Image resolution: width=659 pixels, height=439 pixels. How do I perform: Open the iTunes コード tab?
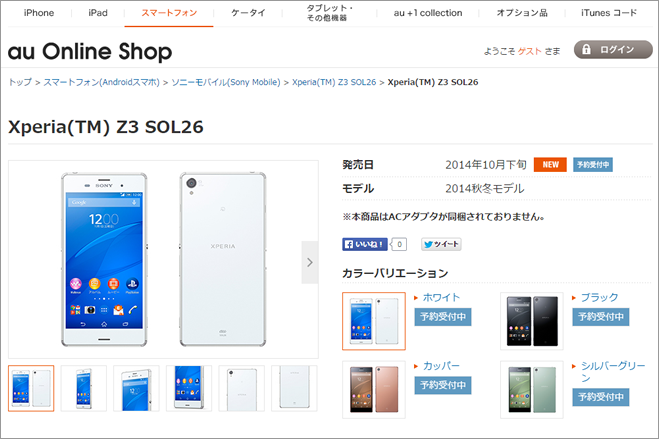pyautogui.click(x=609, y=13)
